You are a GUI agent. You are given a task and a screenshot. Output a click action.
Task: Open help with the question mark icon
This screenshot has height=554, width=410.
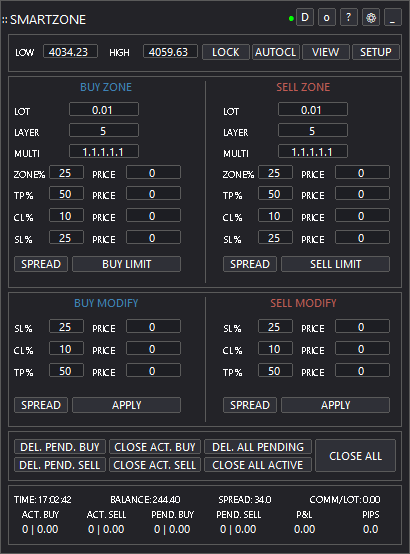point(348,17)
